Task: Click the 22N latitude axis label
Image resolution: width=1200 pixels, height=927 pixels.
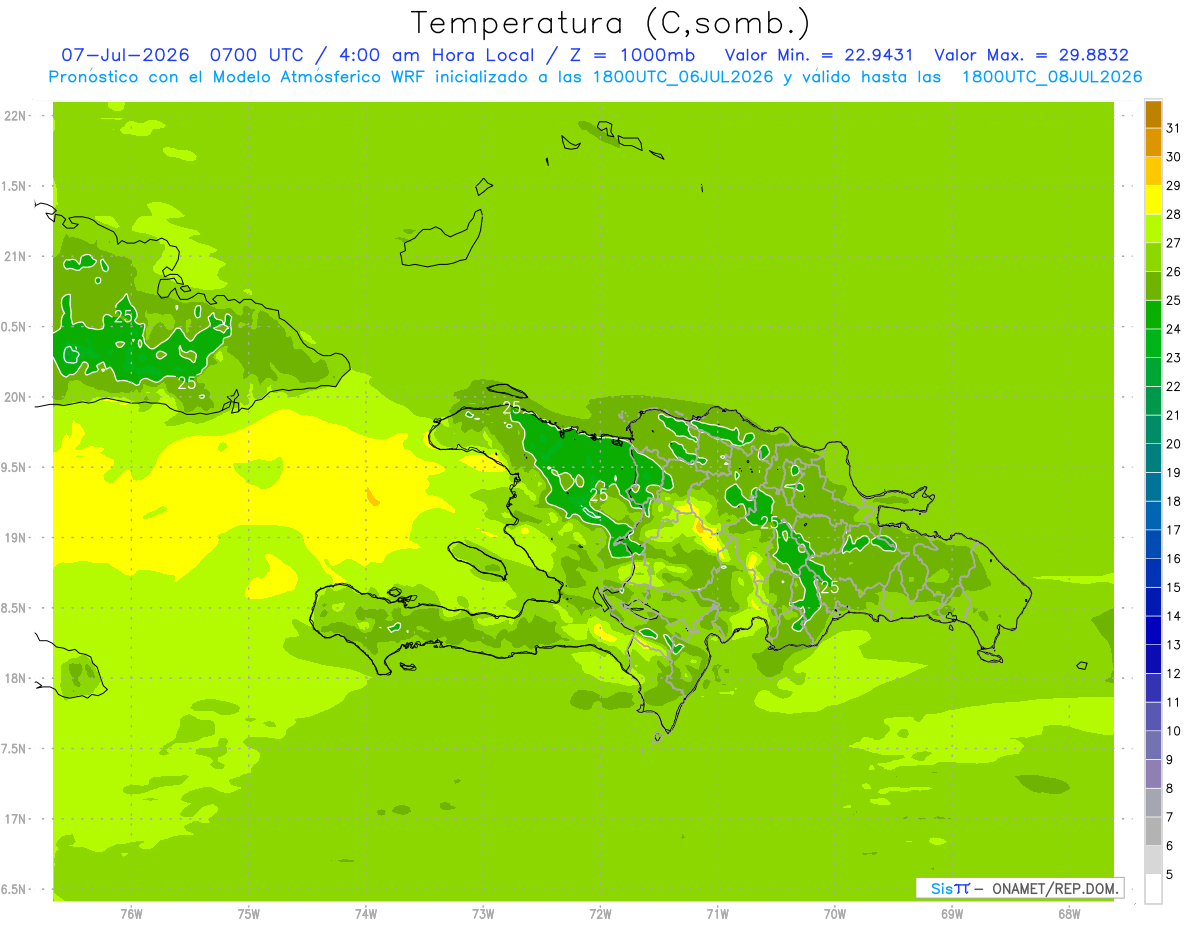Action: click(14, 116)
